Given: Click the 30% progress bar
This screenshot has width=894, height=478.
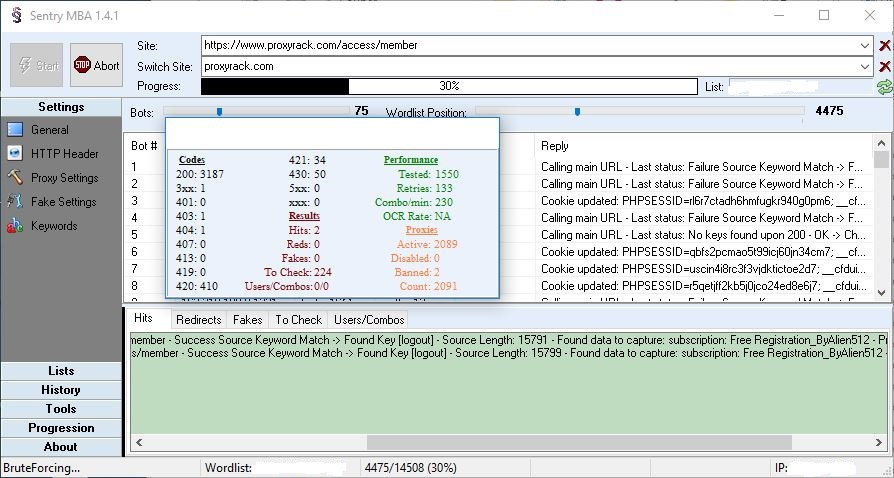Looking at the screenshot, I should pyautogui.click(x=449, y=86).
